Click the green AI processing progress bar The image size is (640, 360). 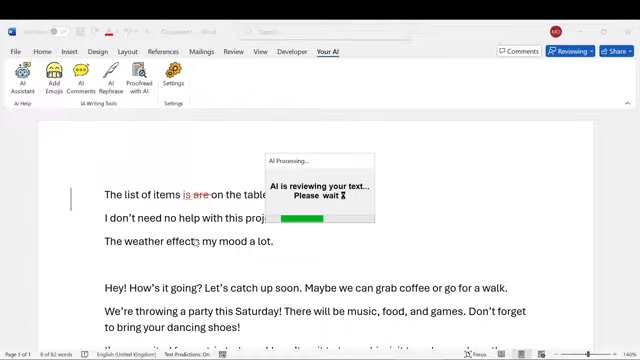click(x=302, y=219)
